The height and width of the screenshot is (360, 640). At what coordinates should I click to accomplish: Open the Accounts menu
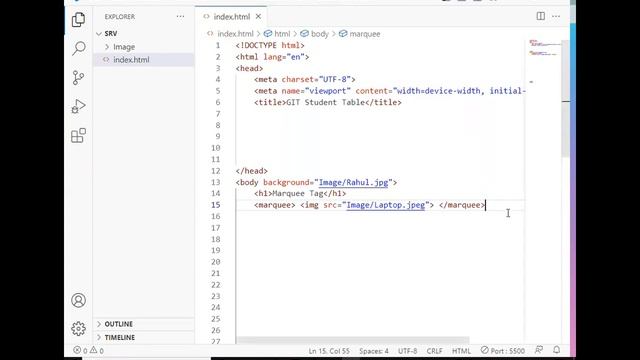point(78,300)
